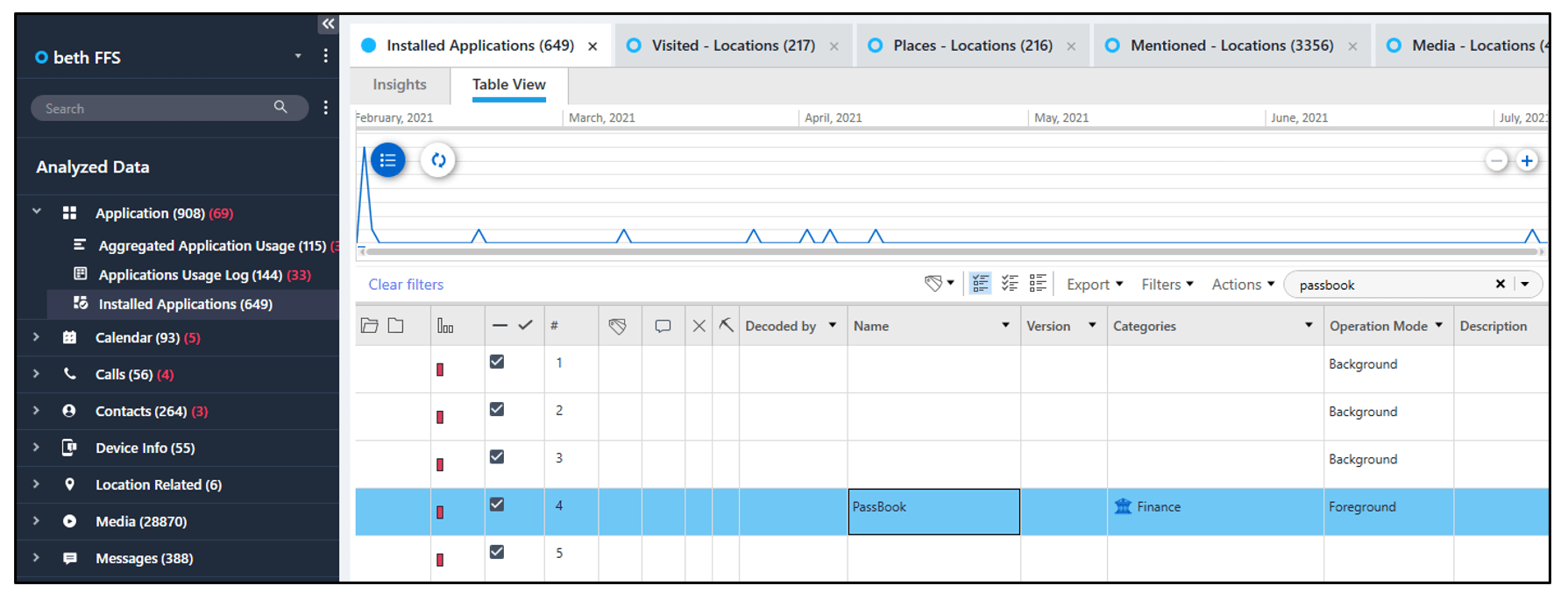
Task: Click the timeline refresh icon
Action: point(438,160)
